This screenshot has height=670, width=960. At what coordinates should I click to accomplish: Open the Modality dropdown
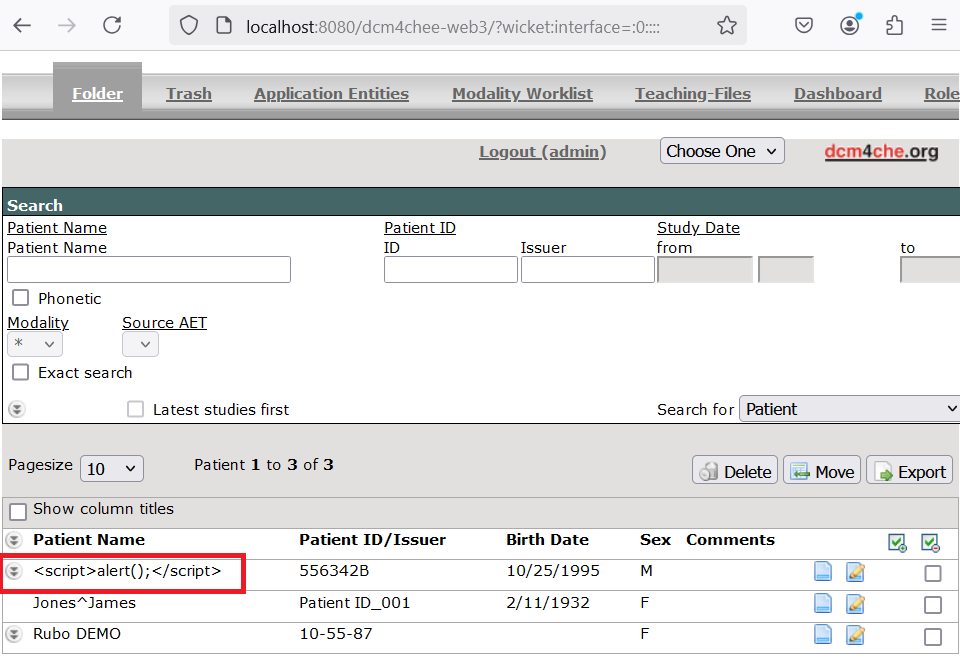[x=35, y=344]
